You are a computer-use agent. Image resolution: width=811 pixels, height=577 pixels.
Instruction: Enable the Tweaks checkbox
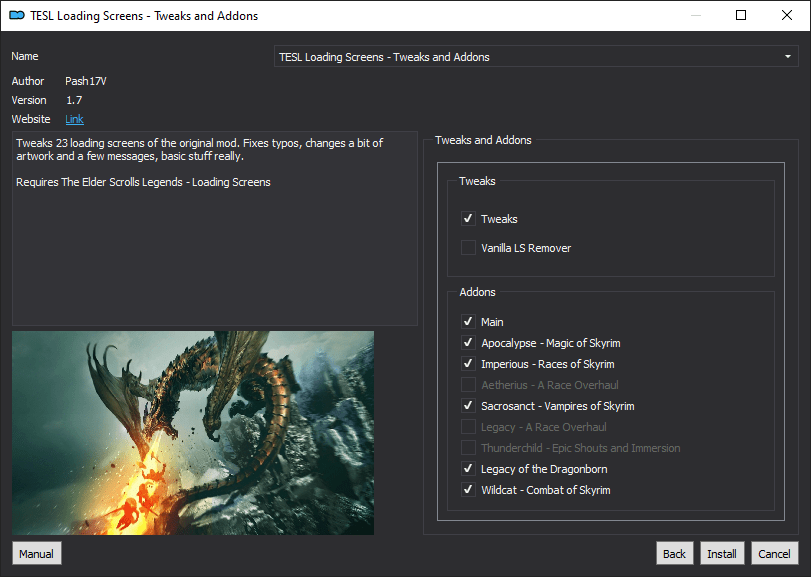[468, 219]
